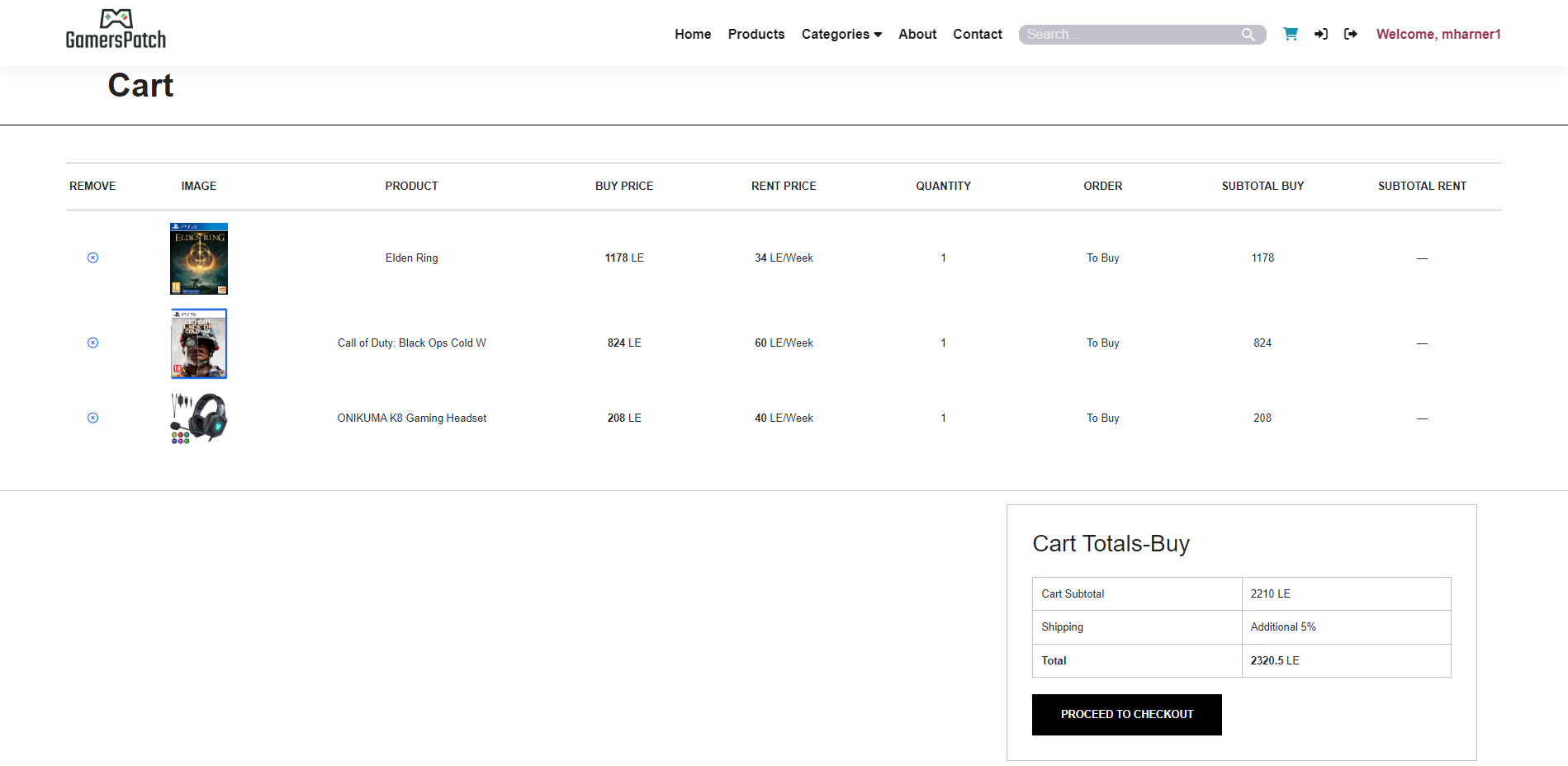Open the About page
Screen dimensions: 1568x766
pyautogui.click(x=917, y=34)
